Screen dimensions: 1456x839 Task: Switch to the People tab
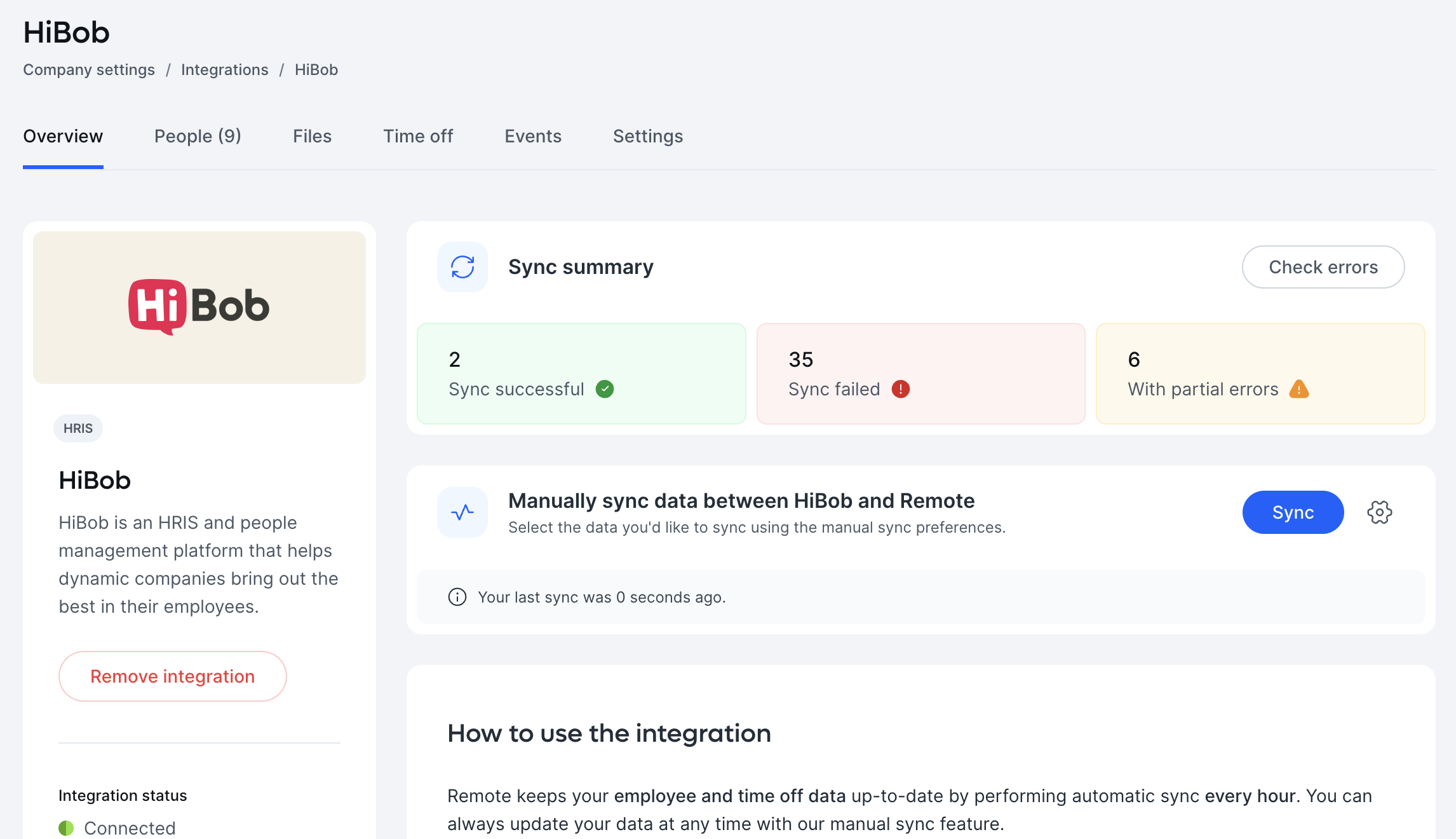pyautogui.click(x=198, y=136)
